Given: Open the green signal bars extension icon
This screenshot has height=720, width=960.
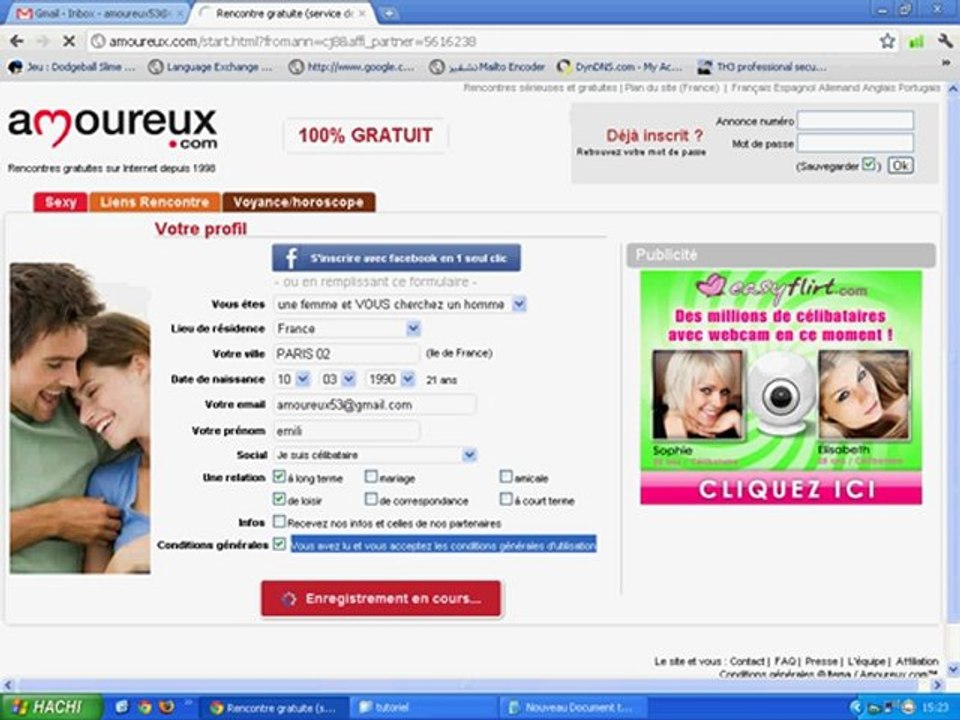Looking at the screenshot, I should tap(916, 41).
